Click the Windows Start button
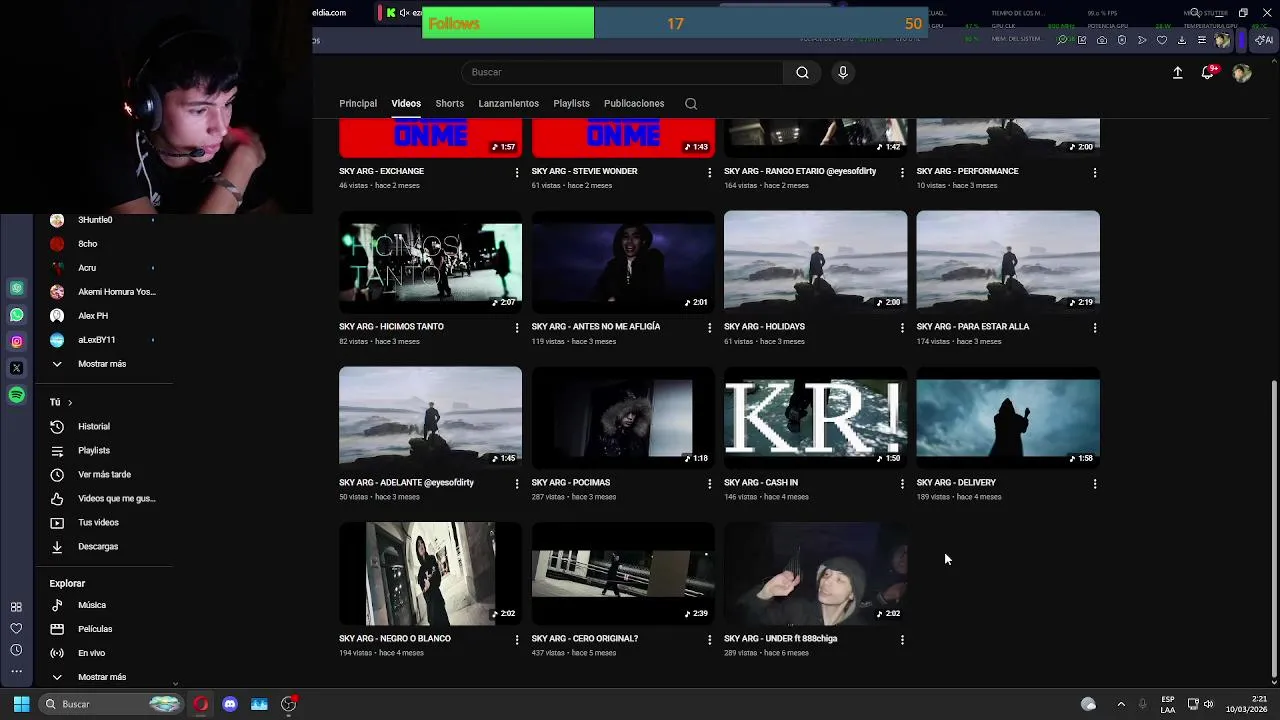This screenshot has width=1280, height=720. (x=21, y=704)
